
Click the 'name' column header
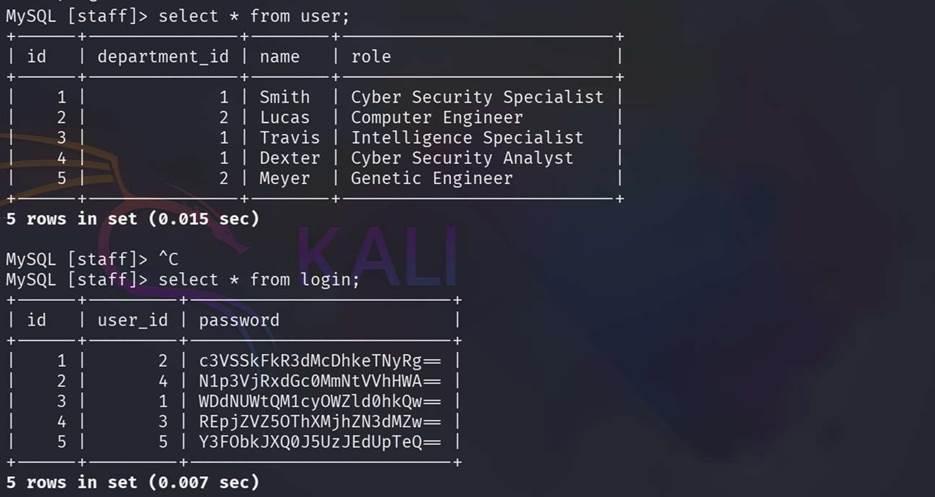click(x=280, y=57)
